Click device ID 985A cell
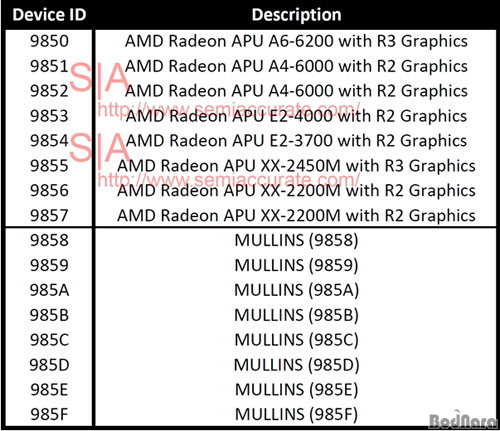This screenshot has width=500, height=431. [49, 290]
